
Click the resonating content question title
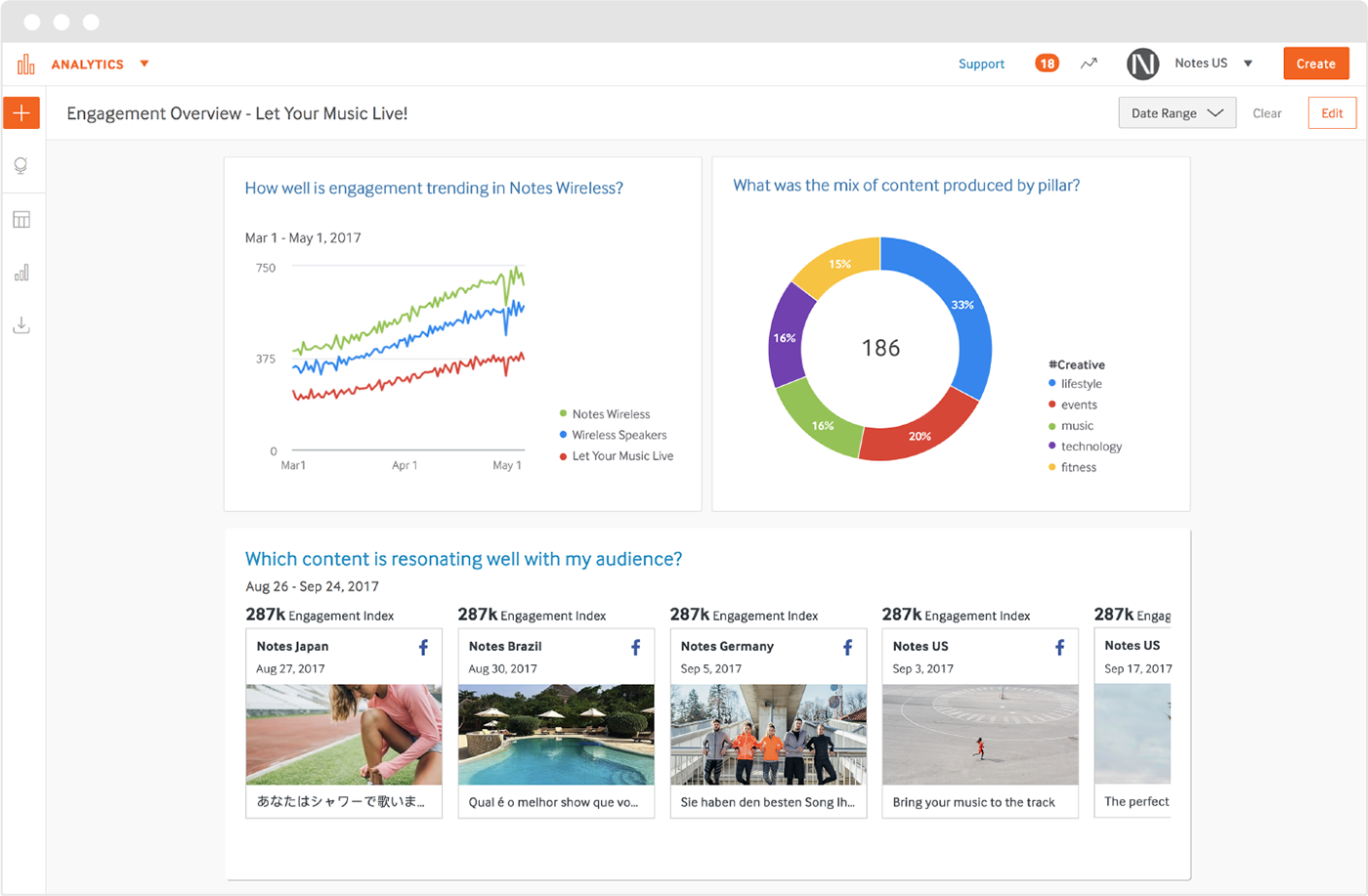point(463,559)
